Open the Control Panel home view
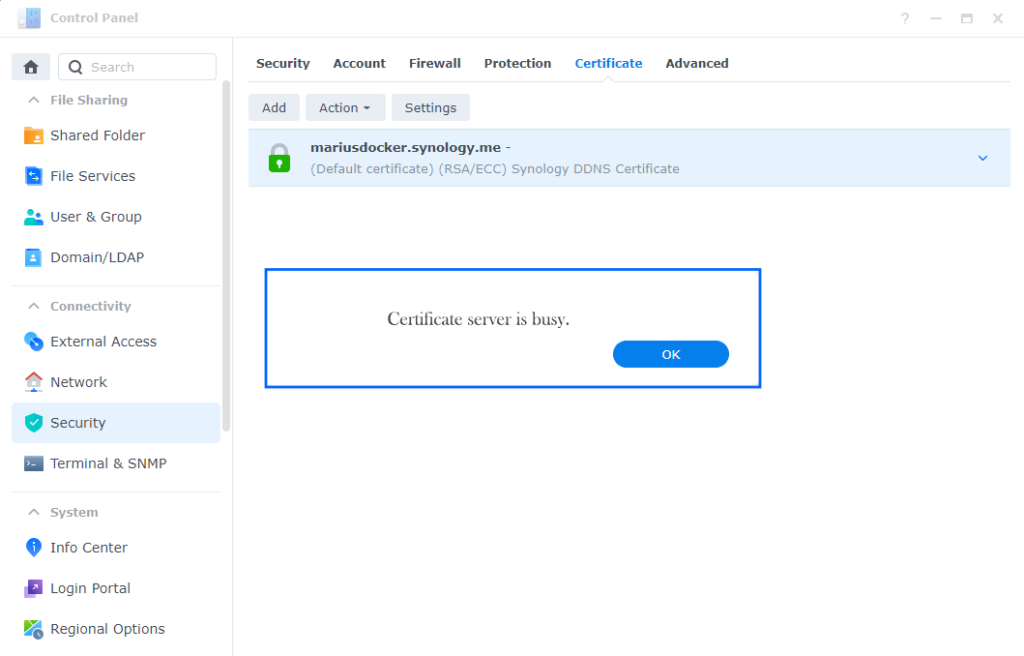The height and width of the screenshot is (656, 1024). [30, 66]
